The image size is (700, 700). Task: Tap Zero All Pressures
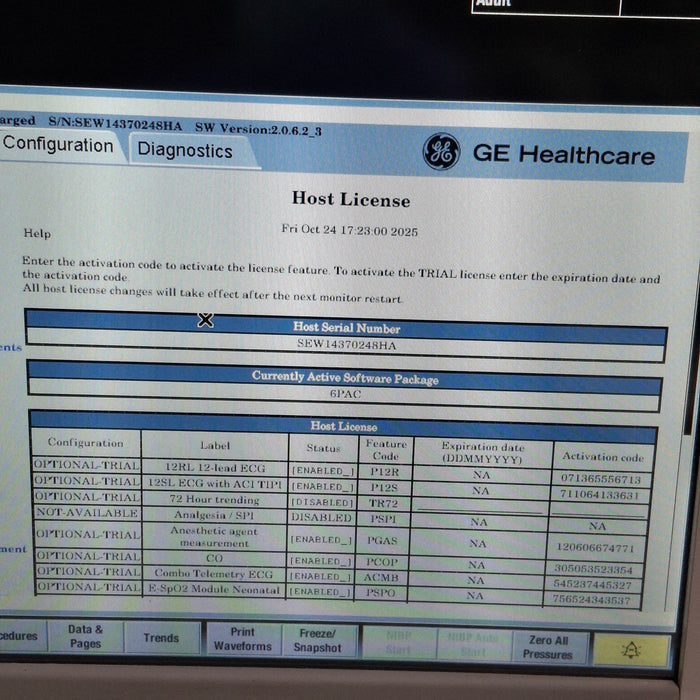tap(548, 647)
